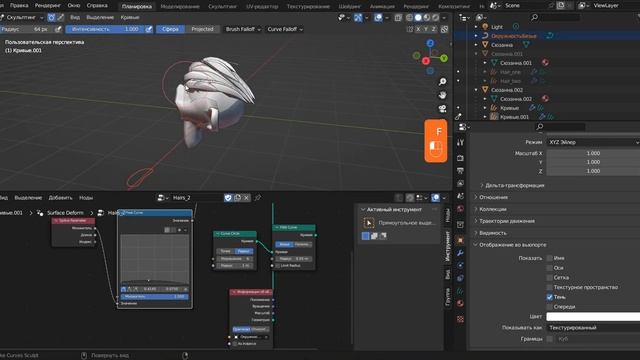640x360 pixels.
Task: Expand the Light item in outliner
Action: click(x=476, y=27)
